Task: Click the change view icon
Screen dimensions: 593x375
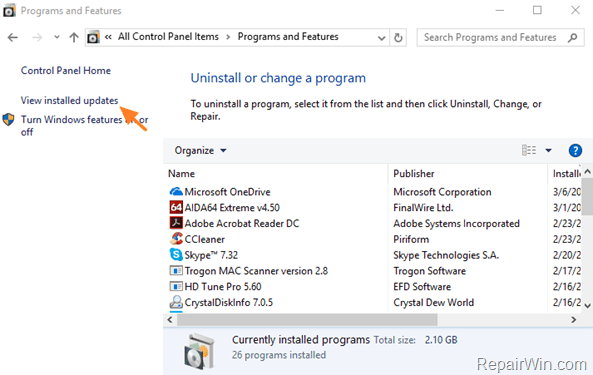Action: point(529,150)
